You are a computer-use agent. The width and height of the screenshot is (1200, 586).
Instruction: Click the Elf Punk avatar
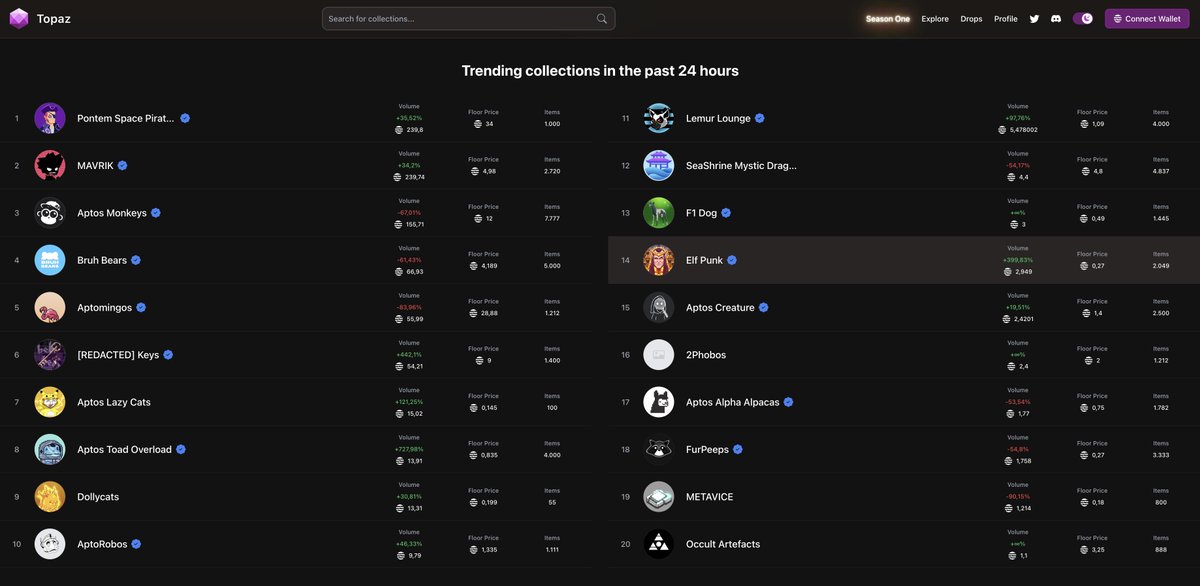click(659, 260)
